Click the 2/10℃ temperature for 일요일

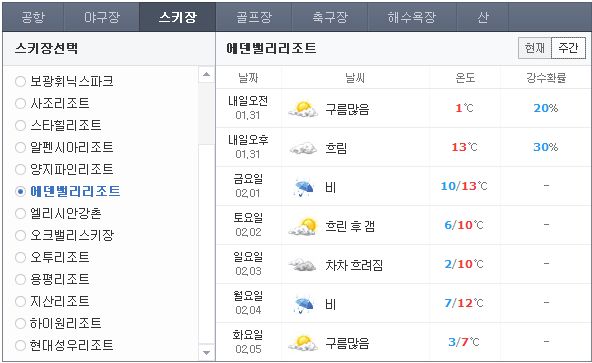point(464,264)
